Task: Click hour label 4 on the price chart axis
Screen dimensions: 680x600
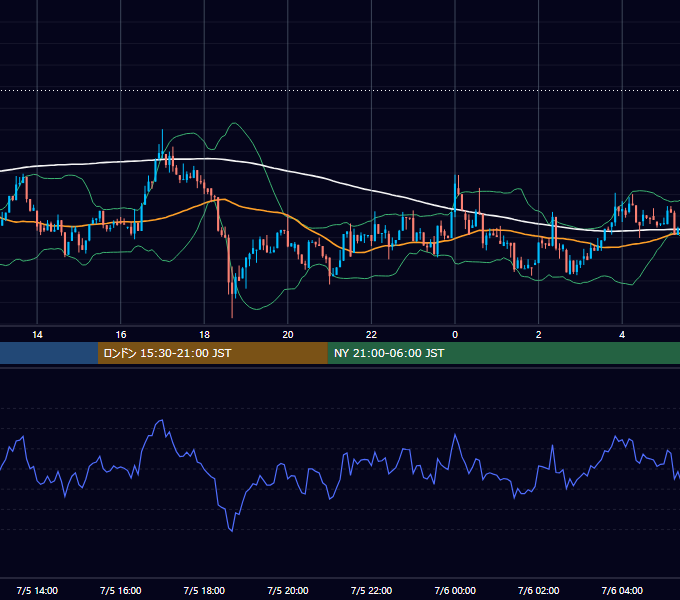Action: (622, 335)
